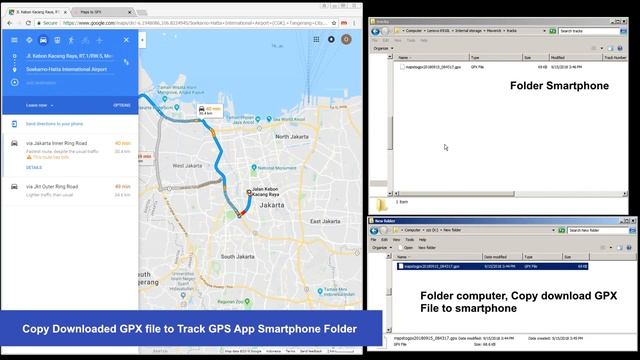Click Send directions to your phone

[x=54, y=124]
